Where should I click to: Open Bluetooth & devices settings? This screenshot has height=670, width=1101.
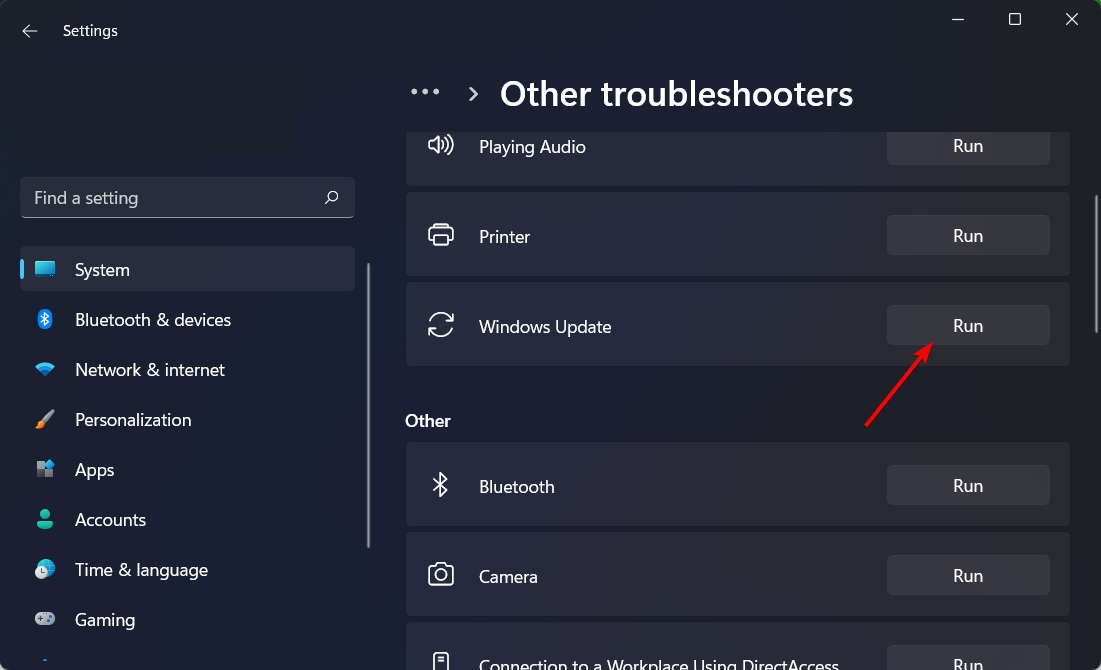(x=187, y=320)
